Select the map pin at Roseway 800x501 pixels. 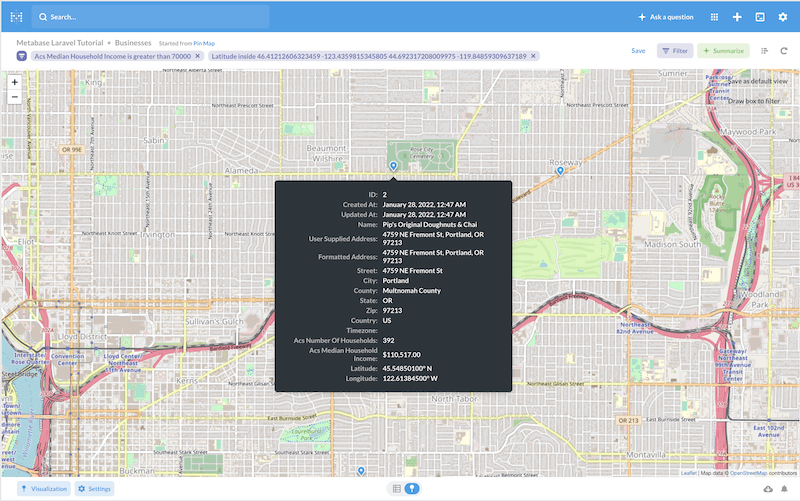tap(560, 171)
